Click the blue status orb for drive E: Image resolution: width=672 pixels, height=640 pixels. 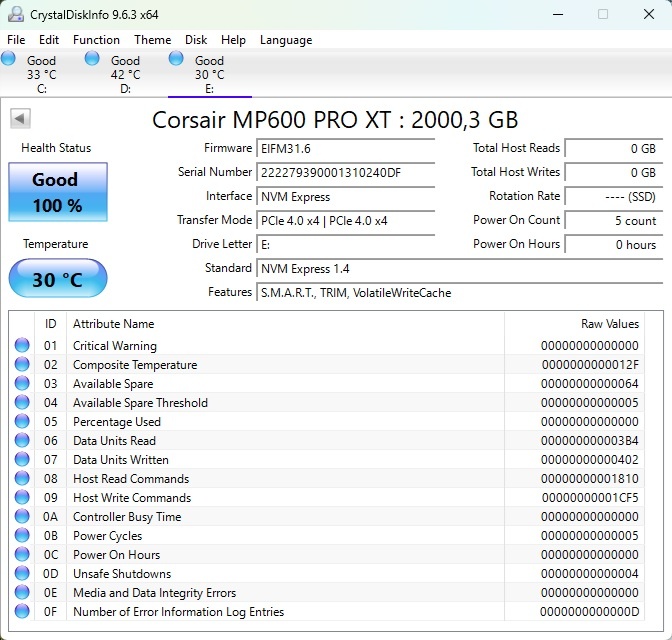coord(176,58)
